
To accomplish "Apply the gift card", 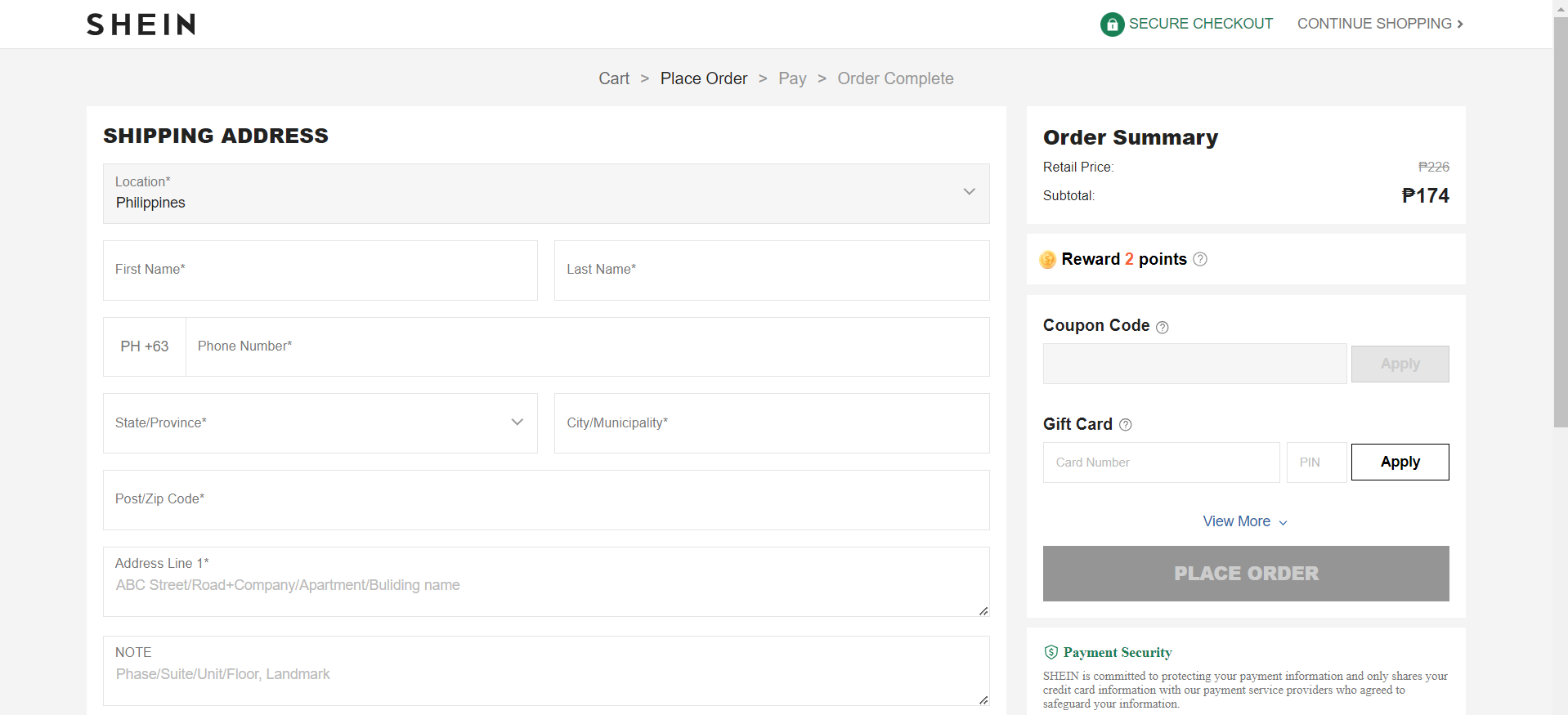I will 1400,463.
